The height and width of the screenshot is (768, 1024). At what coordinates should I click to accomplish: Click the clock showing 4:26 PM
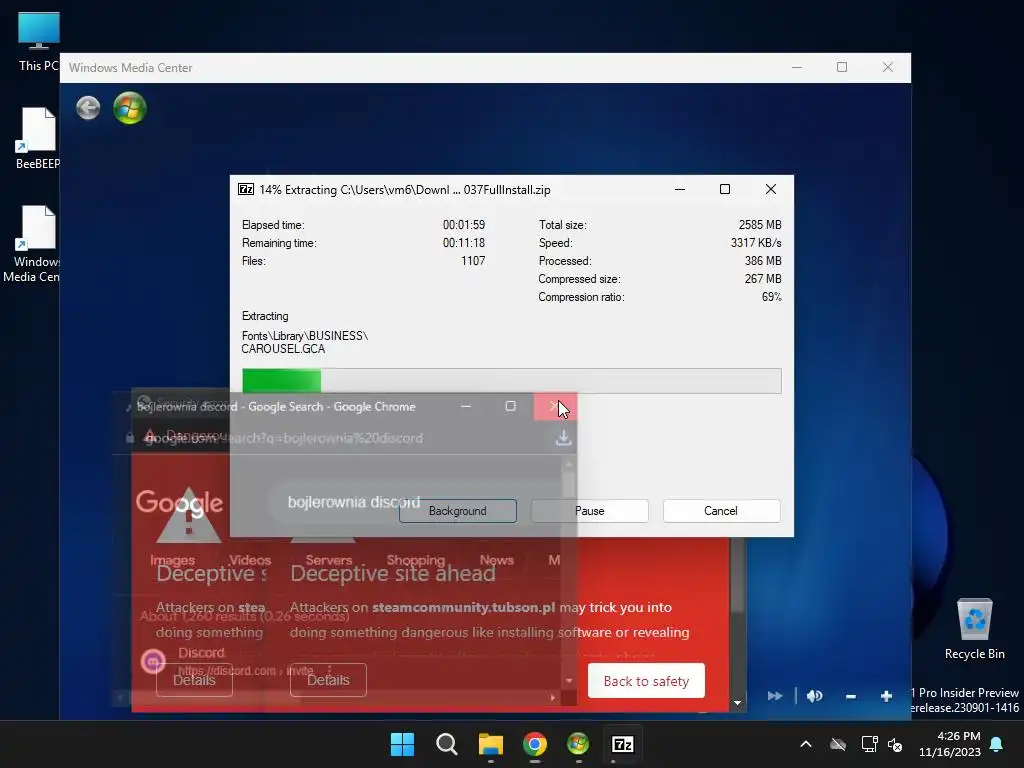pos(959,736)
